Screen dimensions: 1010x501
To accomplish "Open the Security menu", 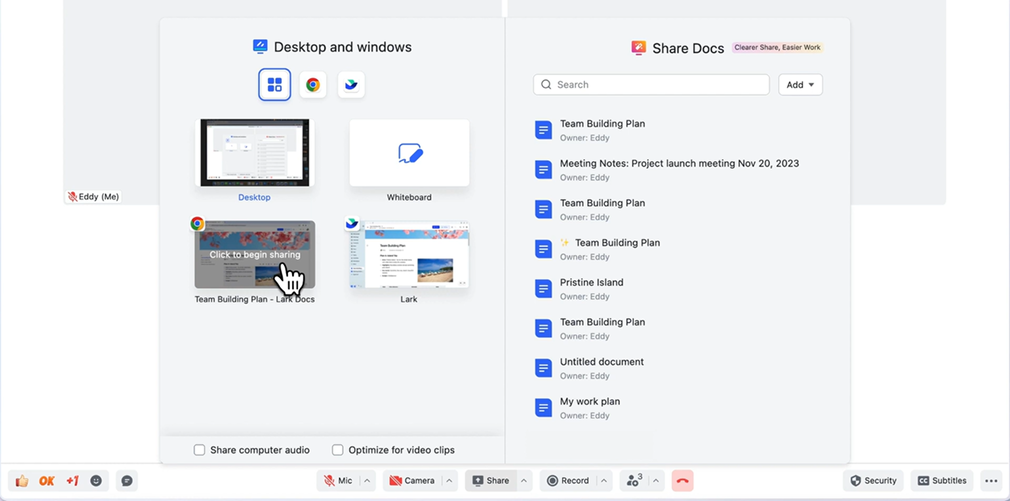I will 872,481.
